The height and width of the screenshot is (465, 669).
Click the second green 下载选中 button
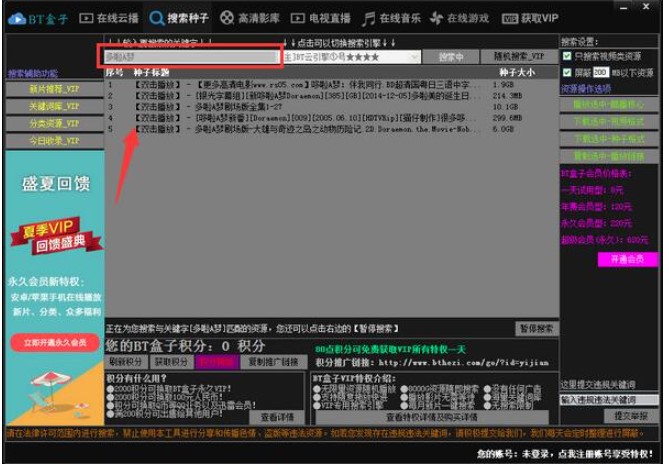click(x=609, y=122)
